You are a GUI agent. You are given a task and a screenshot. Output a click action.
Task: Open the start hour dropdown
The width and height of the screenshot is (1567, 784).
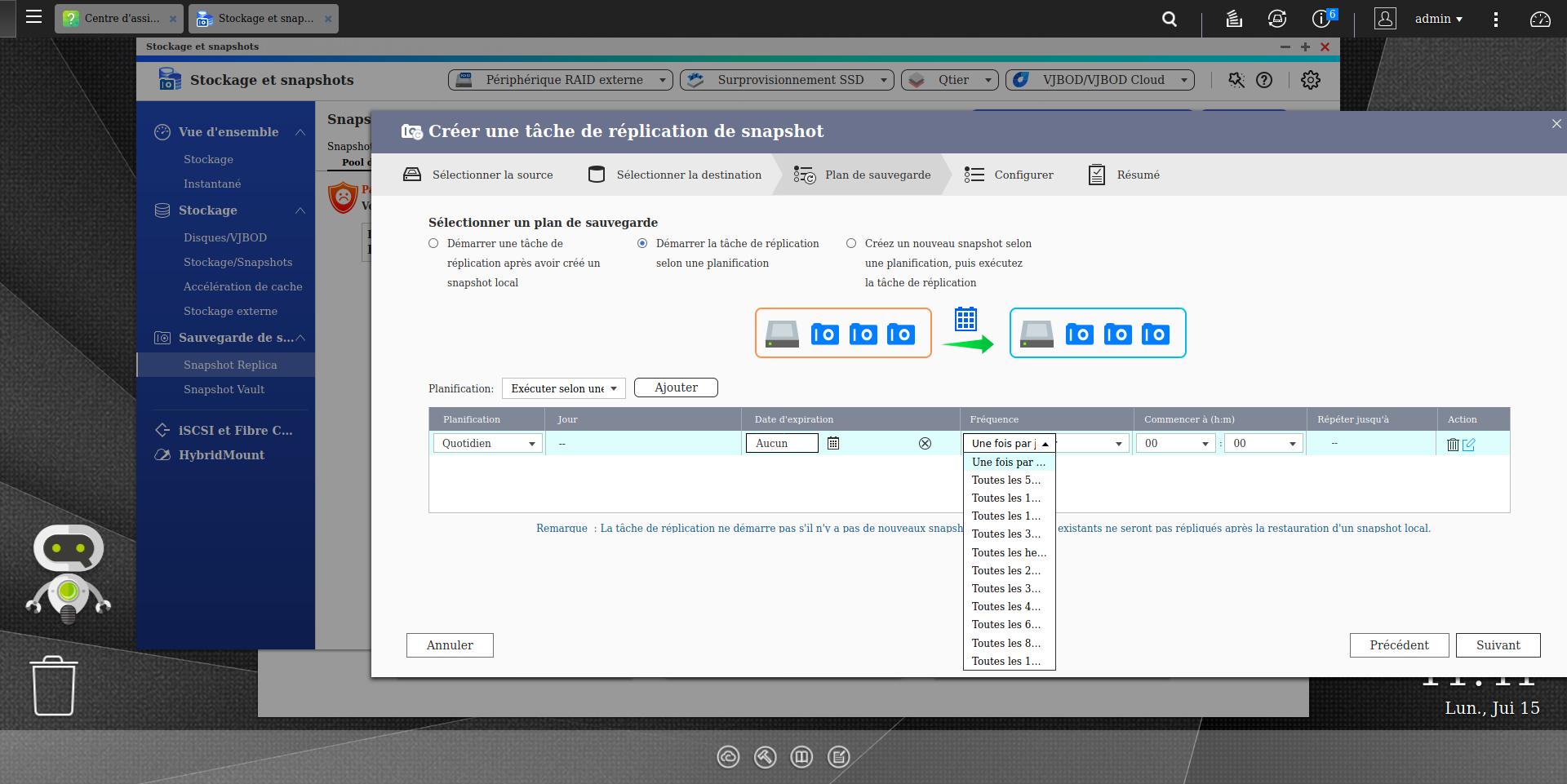pos(1176,443)
